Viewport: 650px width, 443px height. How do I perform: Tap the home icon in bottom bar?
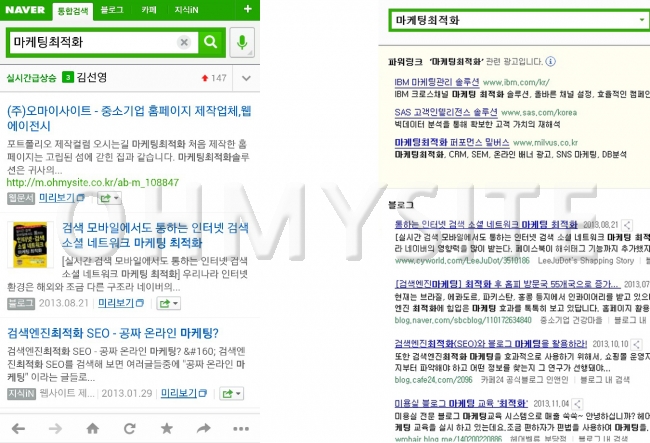click(92, 428)
